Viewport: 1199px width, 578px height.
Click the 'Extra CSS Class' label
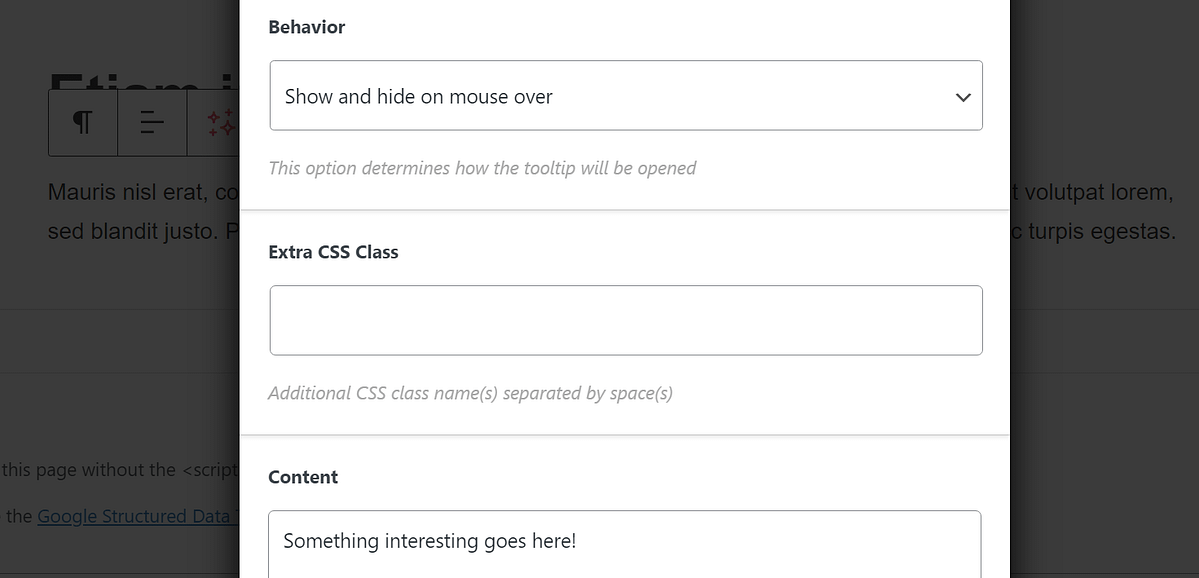click(333, 252)
